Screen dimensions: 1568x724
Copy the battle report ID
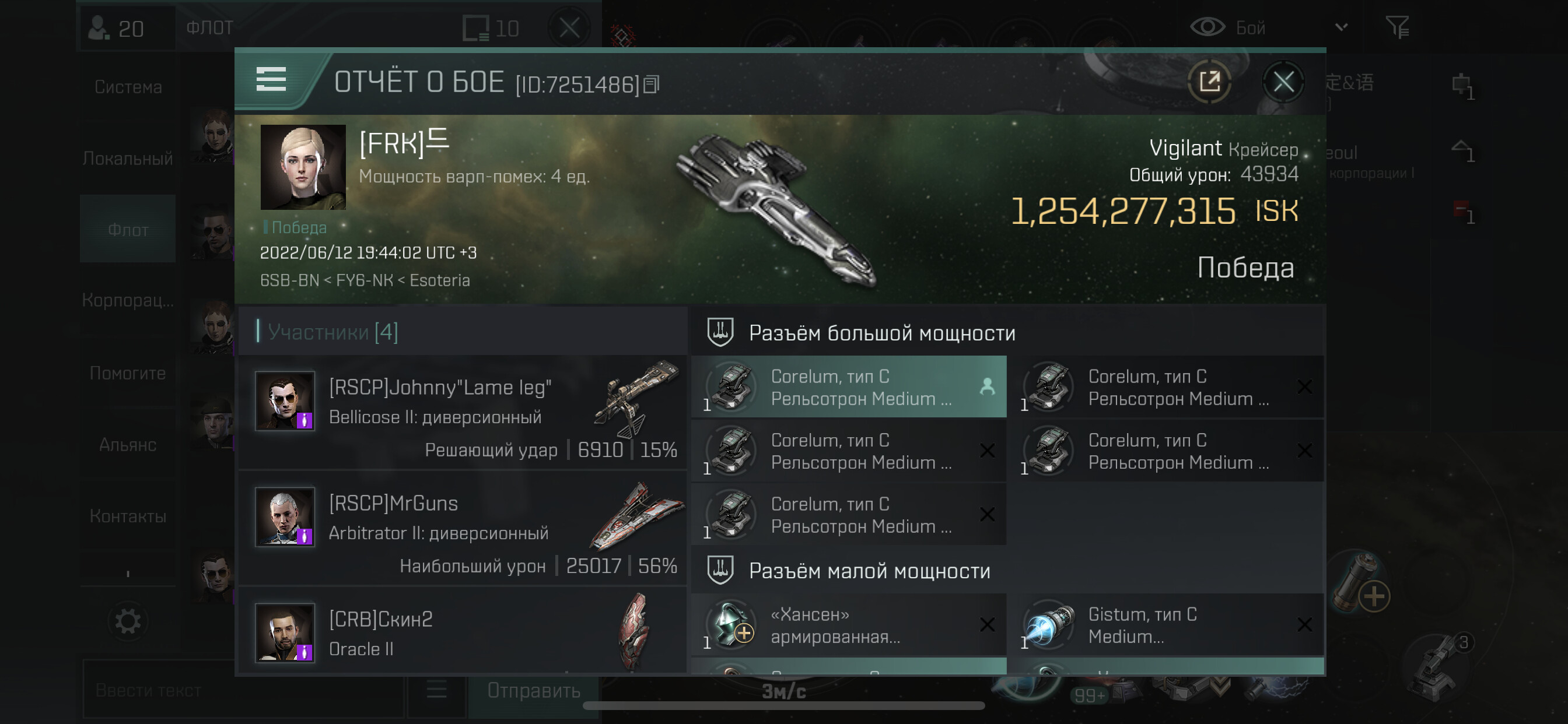[x=652, y=85]
